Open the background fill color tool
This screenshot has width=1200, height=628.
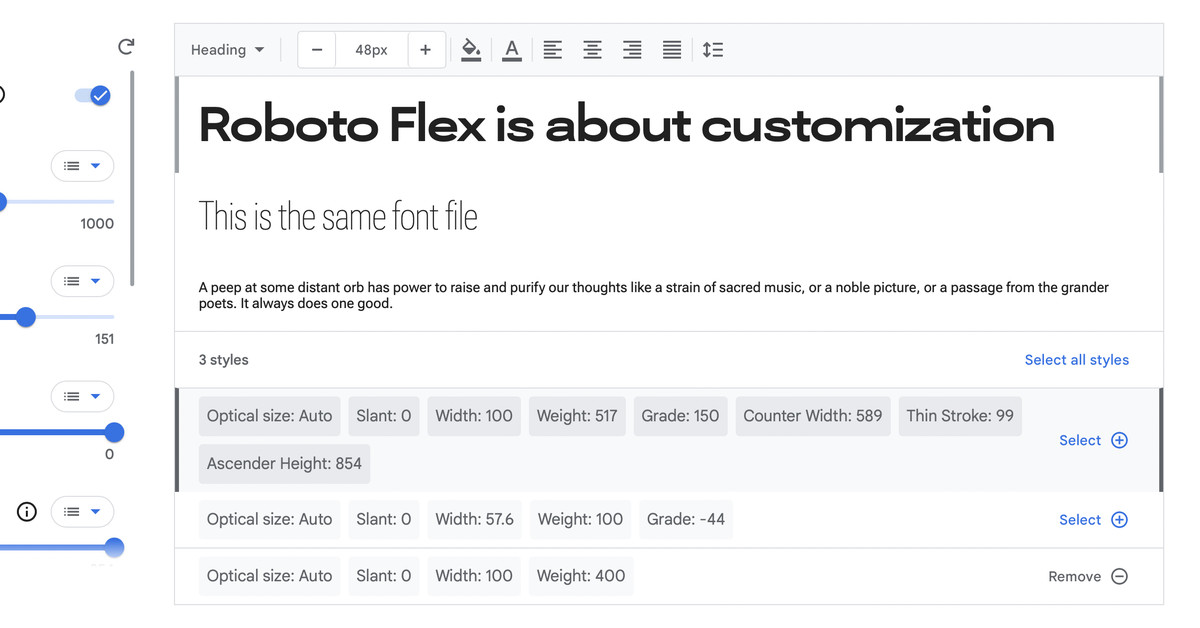coord(471,49)
